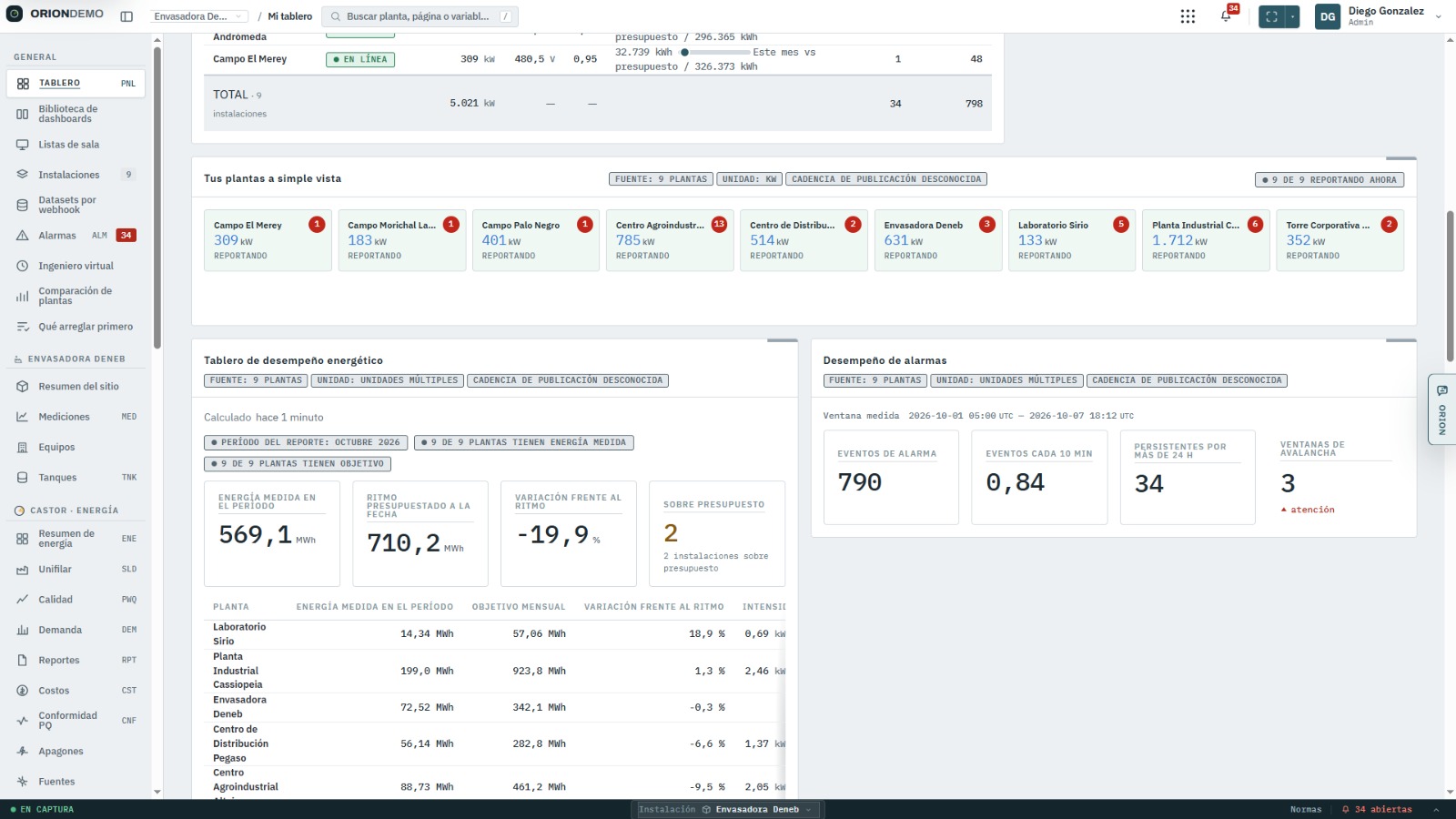Click the Mediciones chart icon
1456x819 pixels.
(x=23, y=417)
